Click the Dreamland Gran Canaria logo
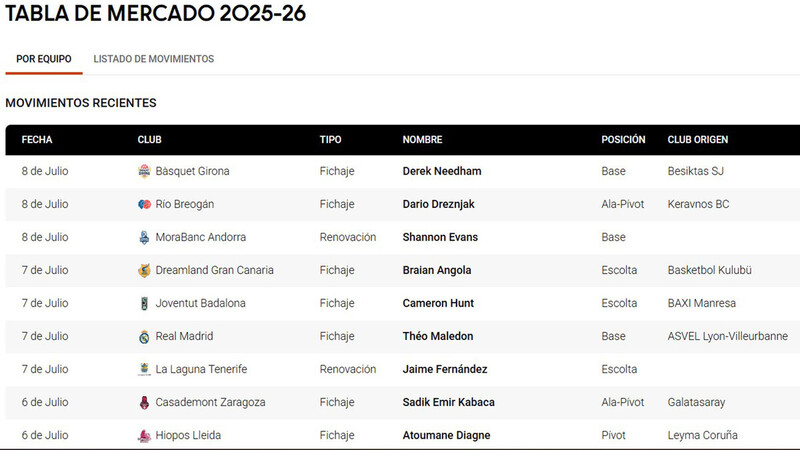Screen dimensions: 800x450 click(x=144, y=270)
